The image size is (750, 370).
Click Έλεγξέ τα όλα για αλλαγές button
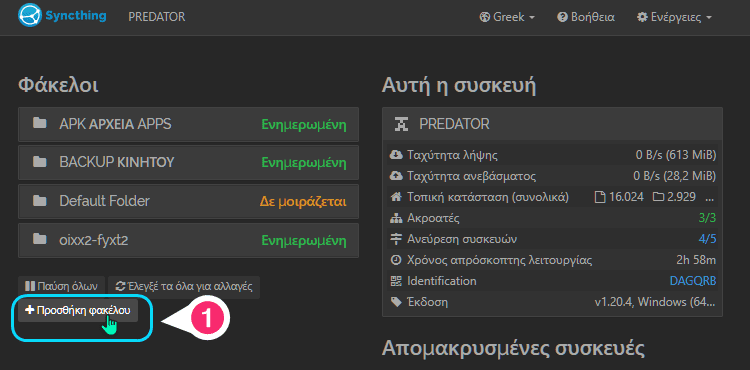[x=184, y=287]
